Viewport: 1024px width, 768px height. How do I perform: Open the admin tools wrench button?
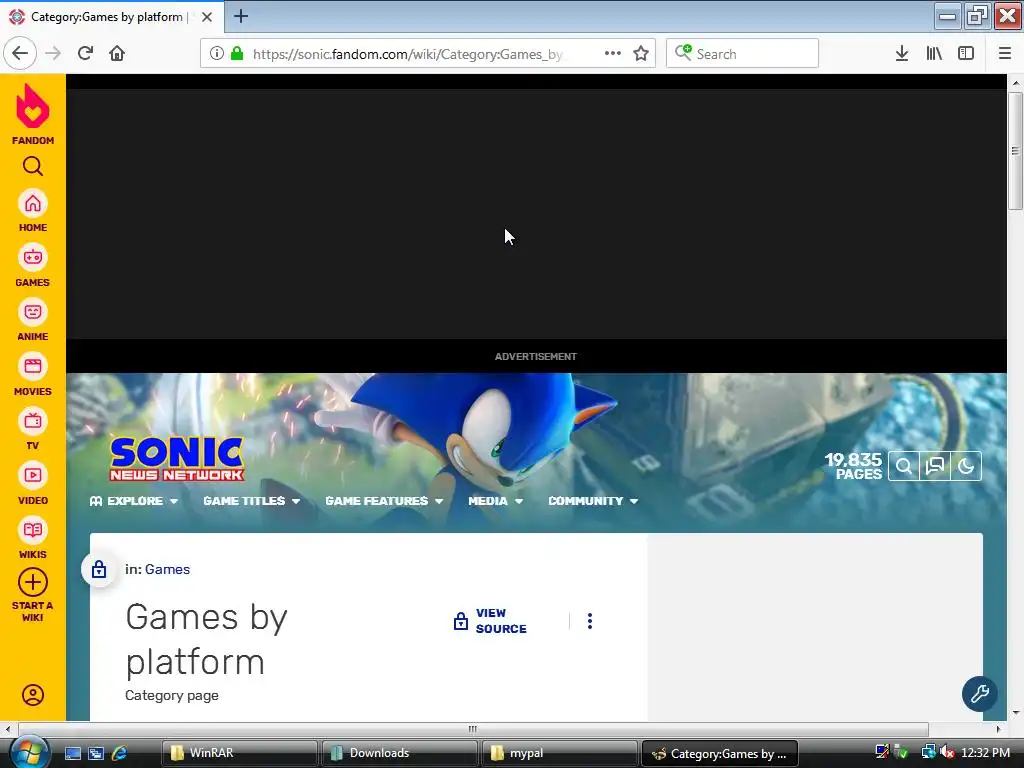980,694
